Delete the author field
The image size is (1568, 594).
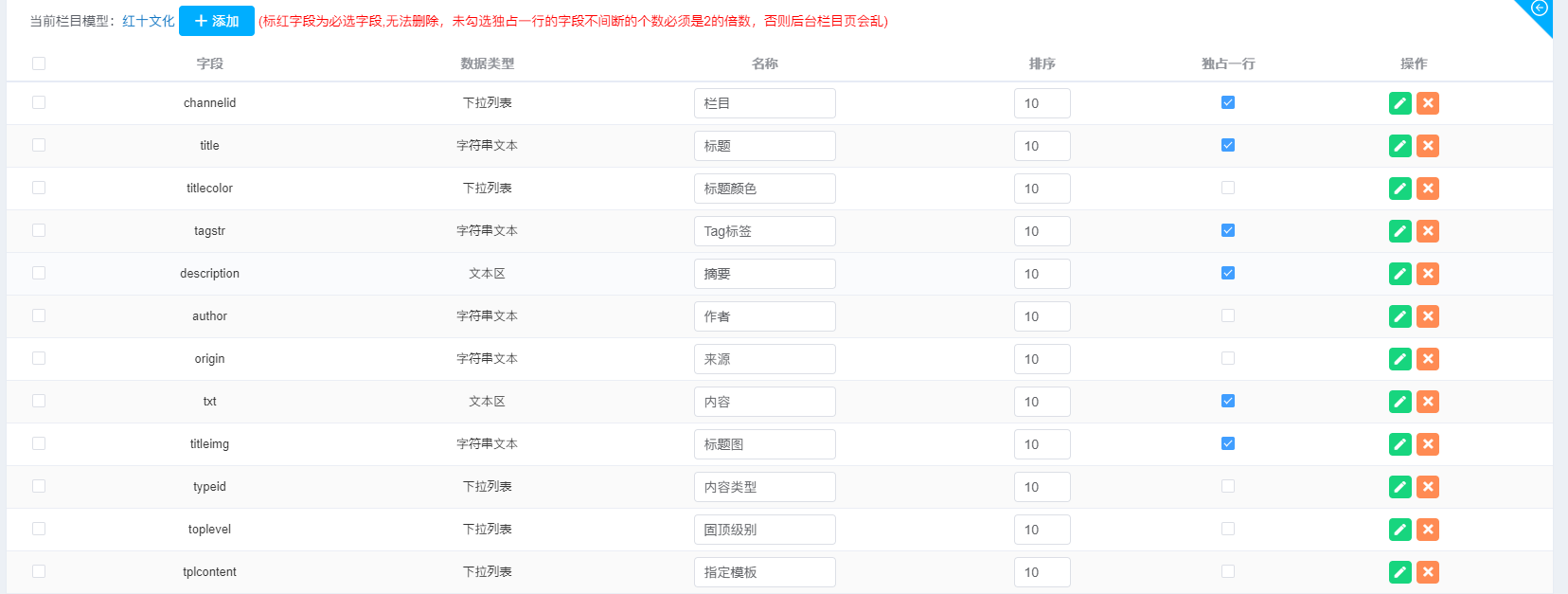(x=1428, y=316)
